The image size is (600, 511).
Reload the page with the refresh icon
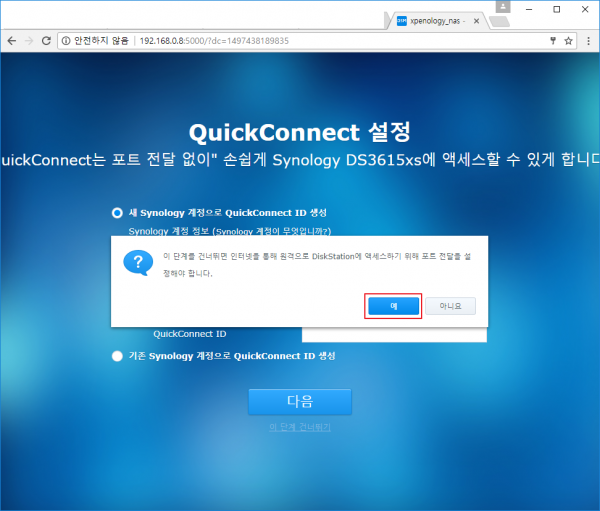point(48,41)
